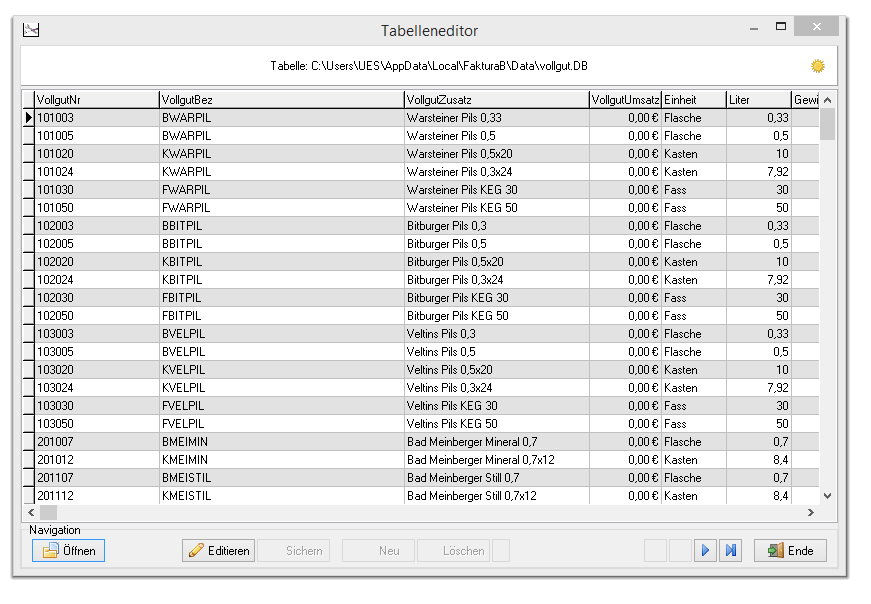Click VollgutNr cell 103003
The width and height of the screenshot is (871, 604).
point(97,334)
